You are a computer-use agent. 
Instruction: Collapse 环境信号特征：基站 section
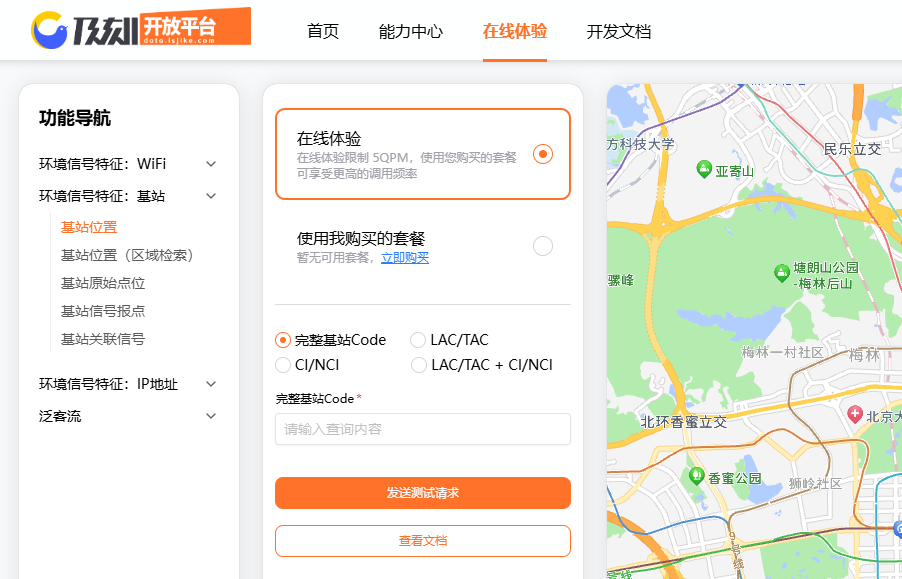point(210,196)
